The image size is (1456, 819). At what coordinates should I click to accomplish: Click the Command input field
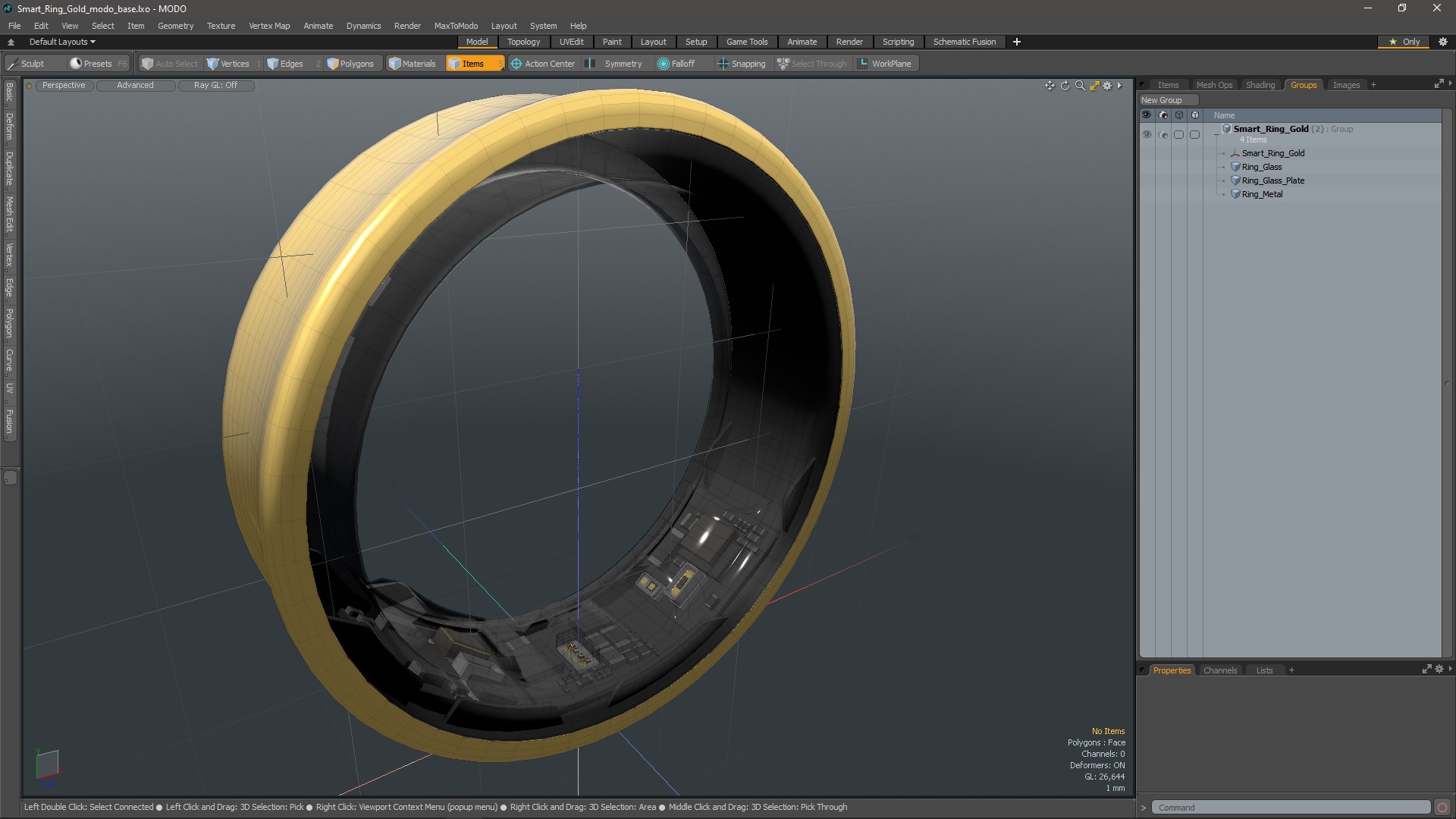tap(1289, 808)
